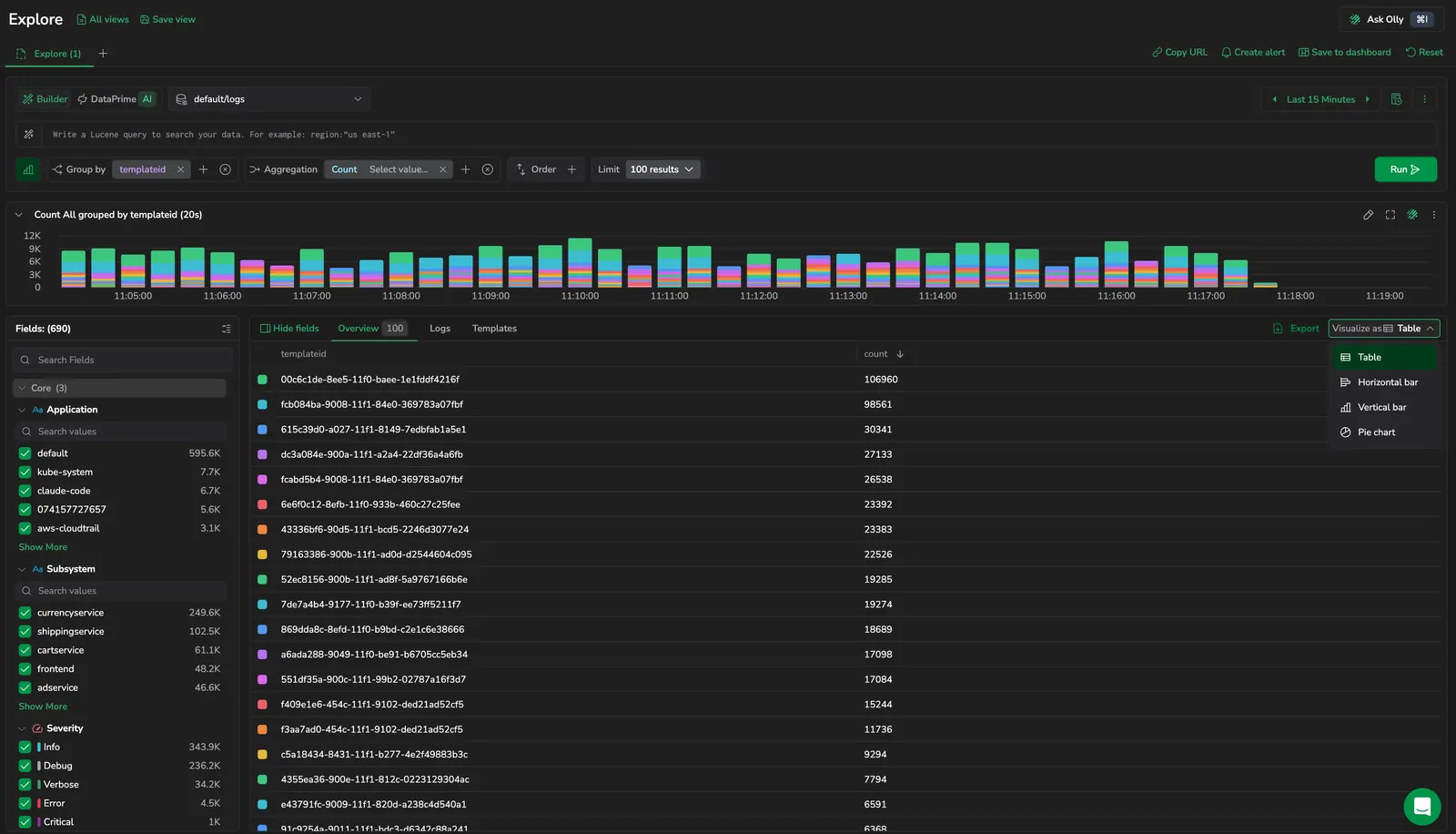
Task: Clear all aggregations
Action: [488, 169]
